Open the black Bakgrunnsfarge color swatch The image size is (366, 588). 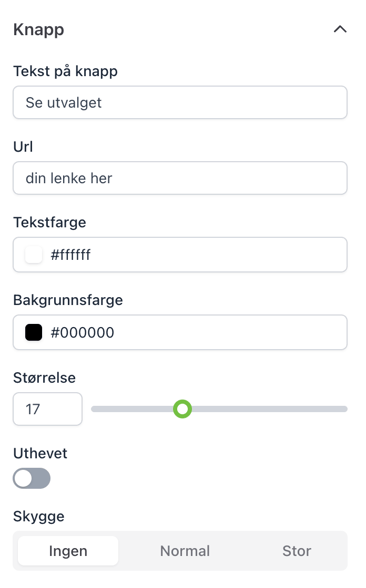(x=33, y=332)
